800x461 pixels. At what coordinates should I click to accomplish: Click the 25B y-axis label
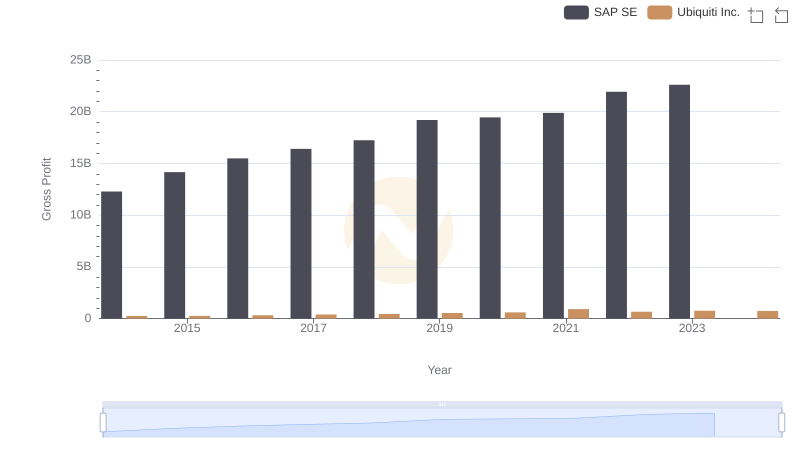(81, 60)
